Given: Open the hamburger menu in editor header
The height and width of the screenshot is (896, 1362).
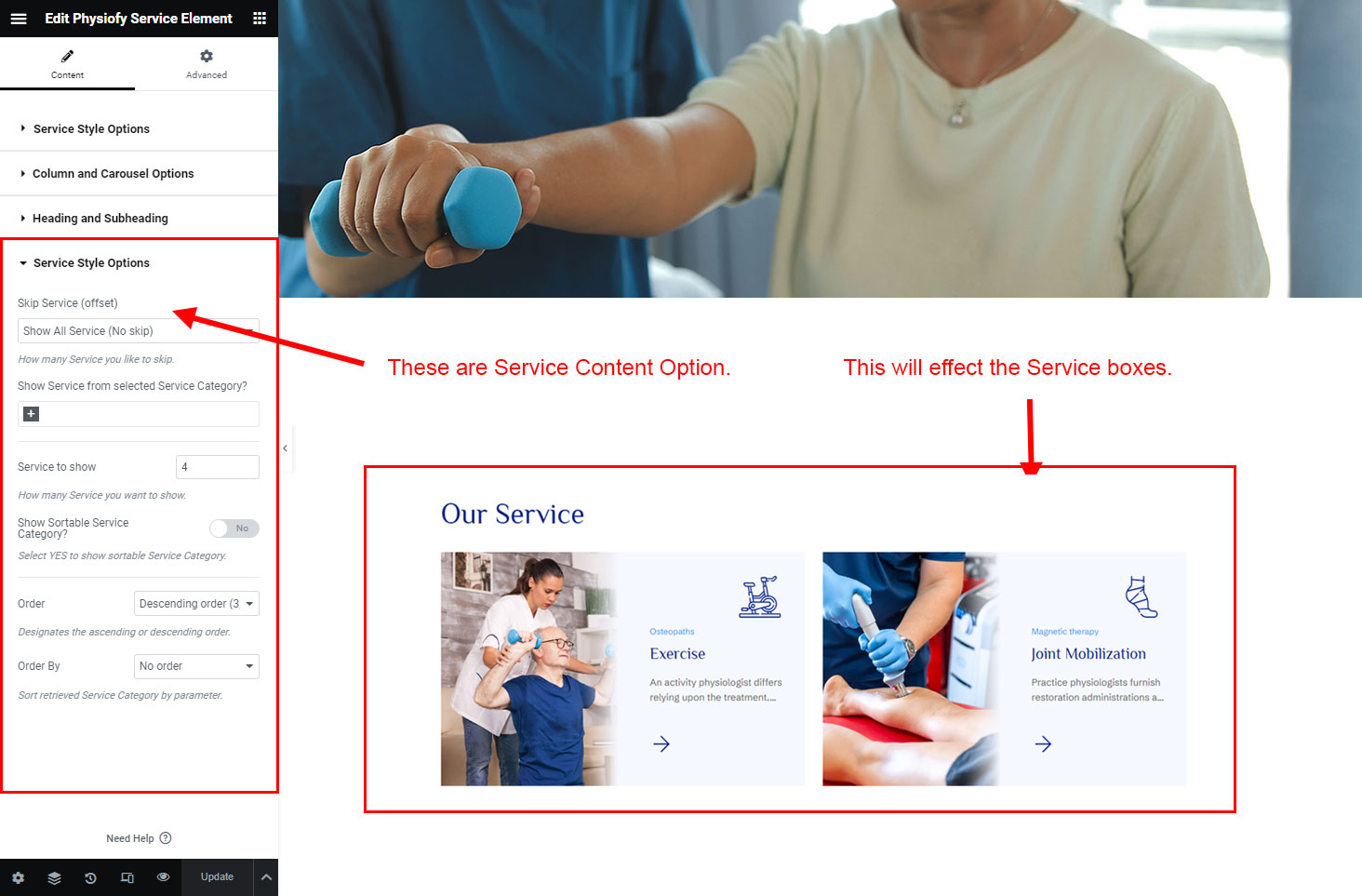Looking at the screenshot, I should [x=19, y=19].
